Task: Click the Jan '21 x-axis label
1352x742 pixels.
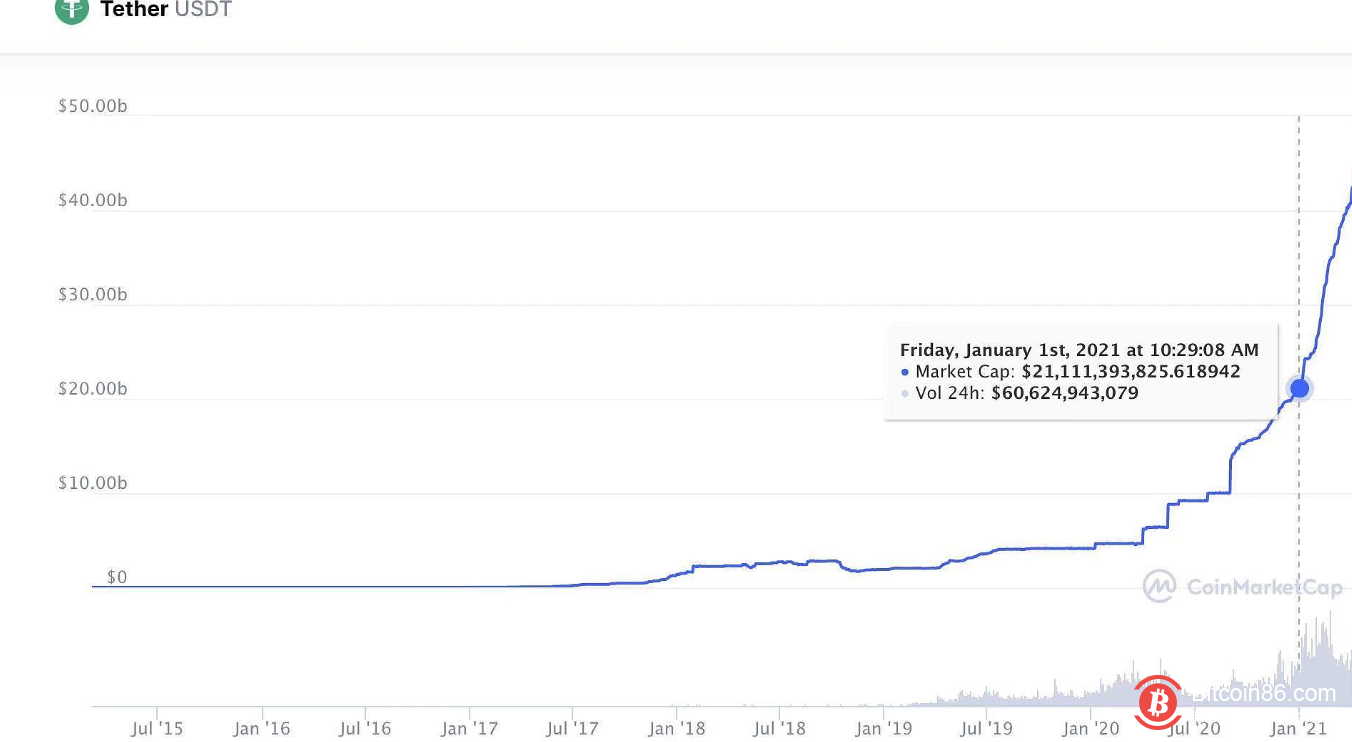Action: click(x=1299, y=728)
